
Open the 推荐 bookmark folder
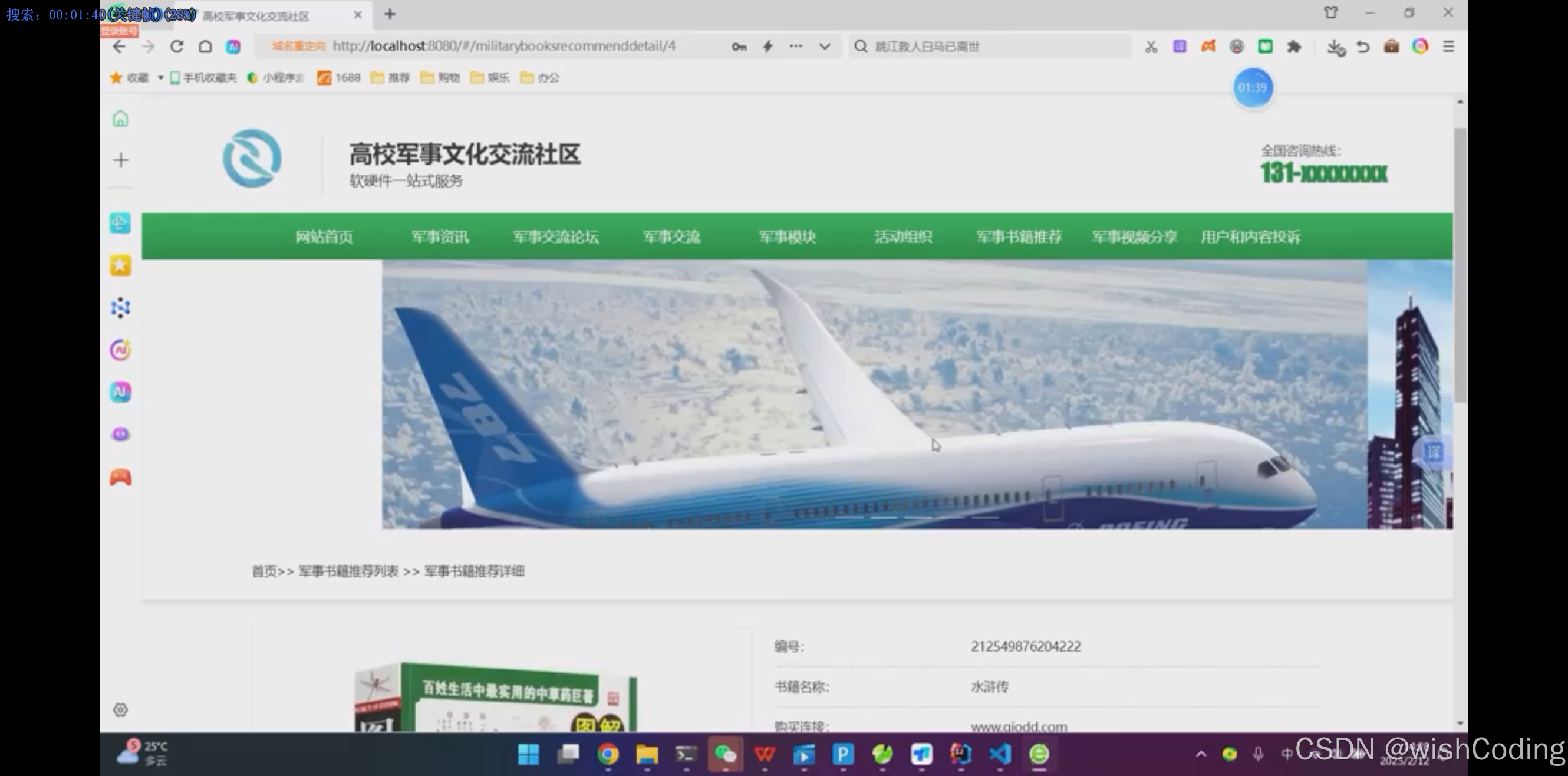[x=390, y=77]
